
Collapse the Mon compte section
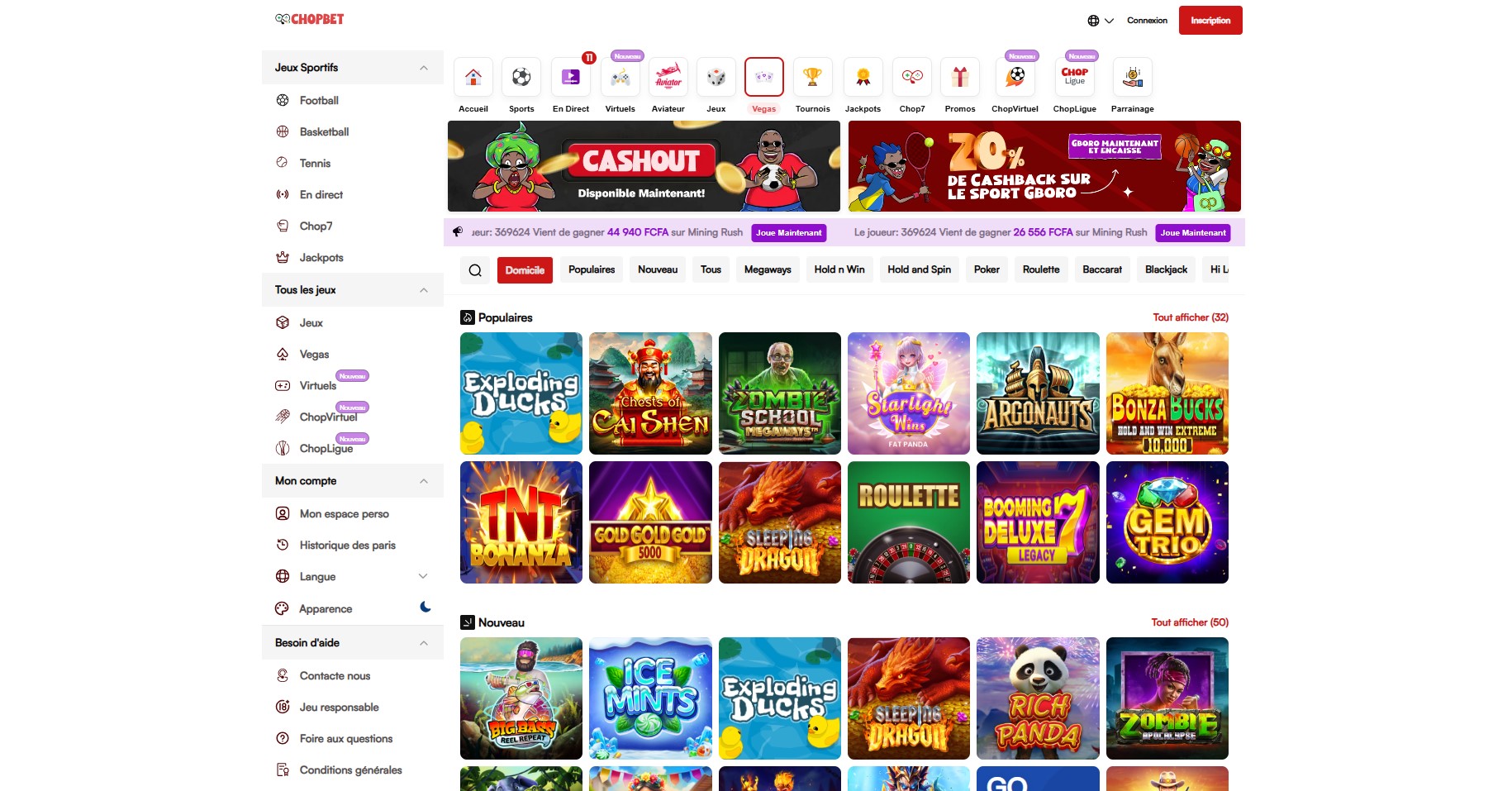tap(424, 481)
